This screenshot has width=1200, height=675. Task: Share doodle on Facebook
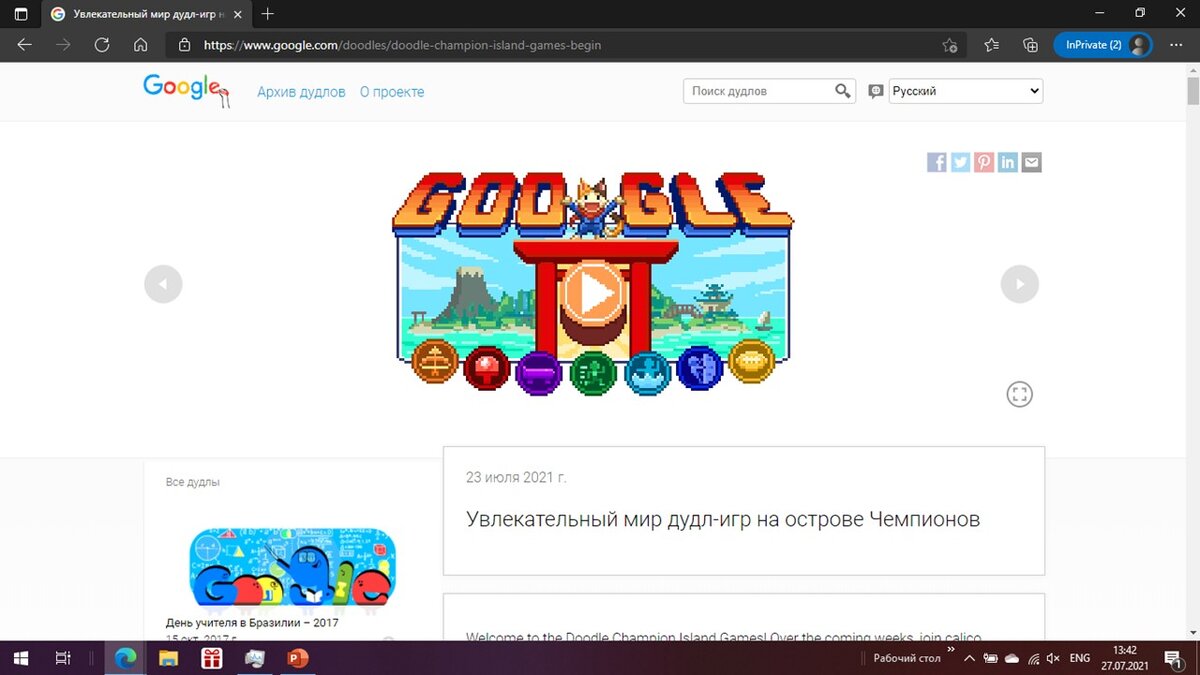coord(937,162)
